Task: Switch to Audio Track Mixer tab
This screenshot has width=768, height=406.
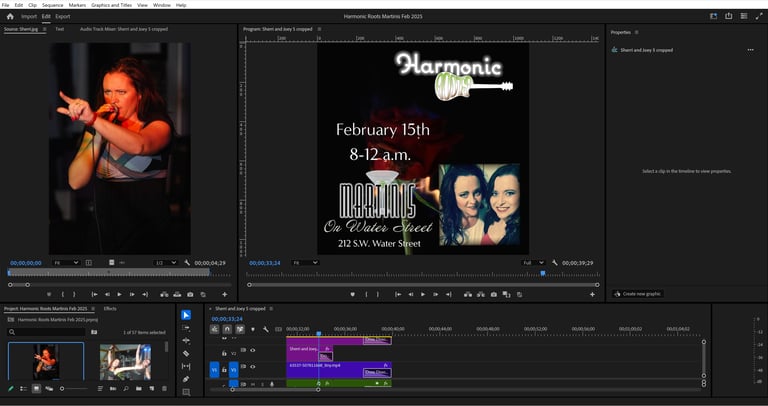Action: (124, 29)
